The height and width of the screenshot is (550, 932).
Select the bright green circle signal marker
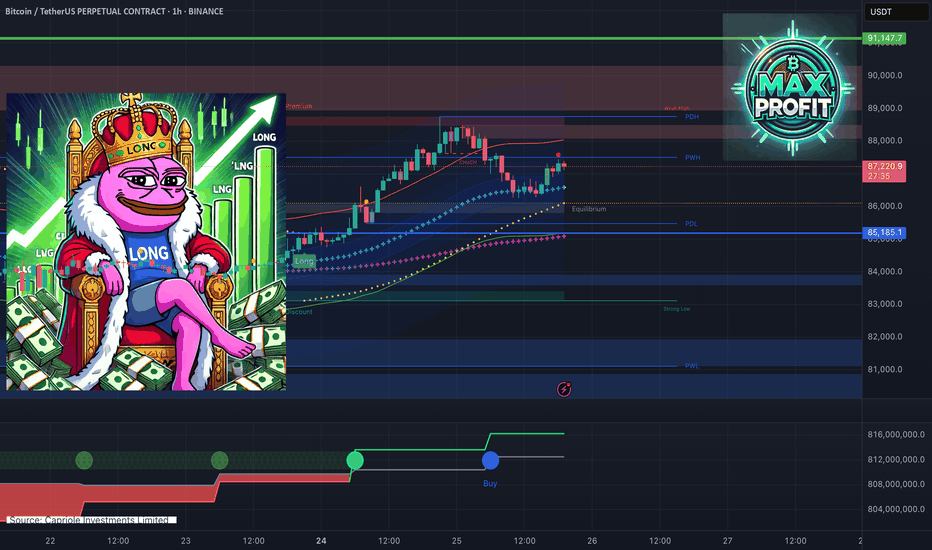pos(355,460)
